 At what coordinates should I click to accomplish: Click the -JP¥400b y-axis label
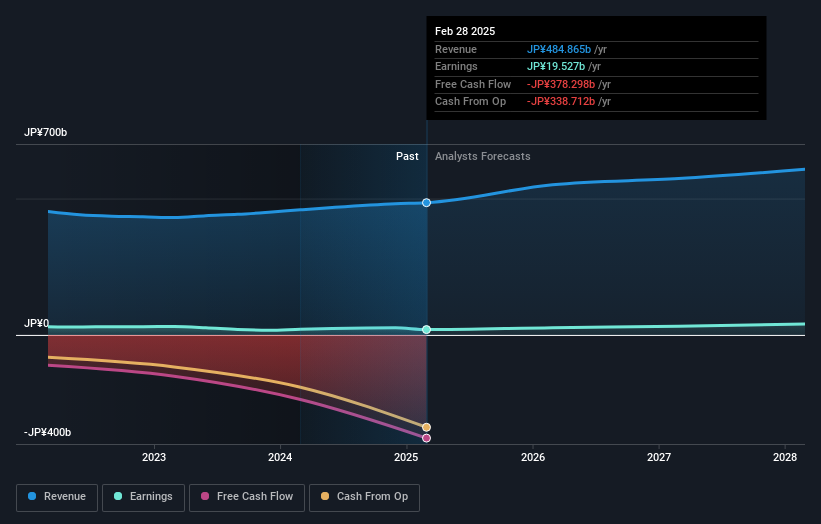pos(47,432)
